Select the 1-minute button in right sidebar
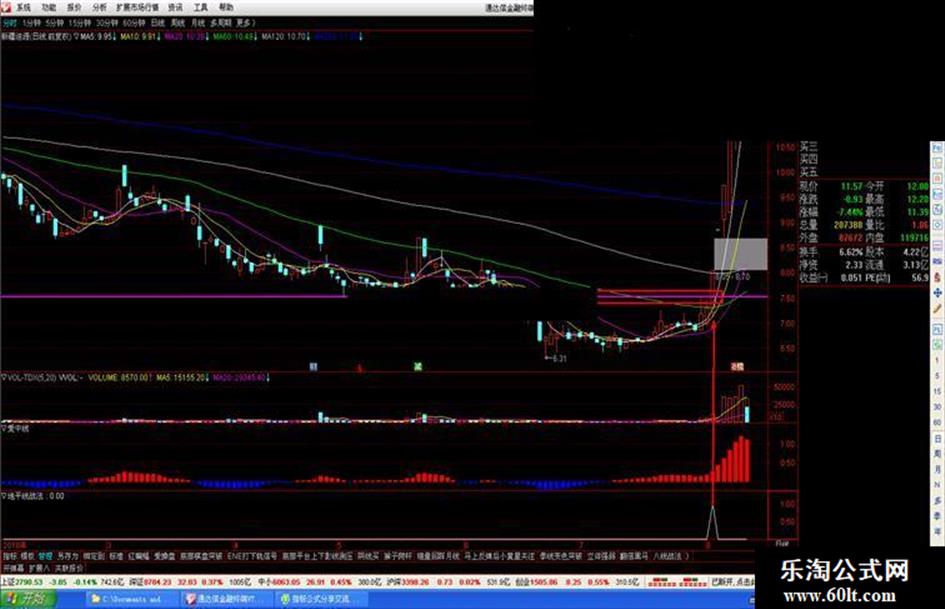Viewport: 945px width, 609px height. (937, 360)
